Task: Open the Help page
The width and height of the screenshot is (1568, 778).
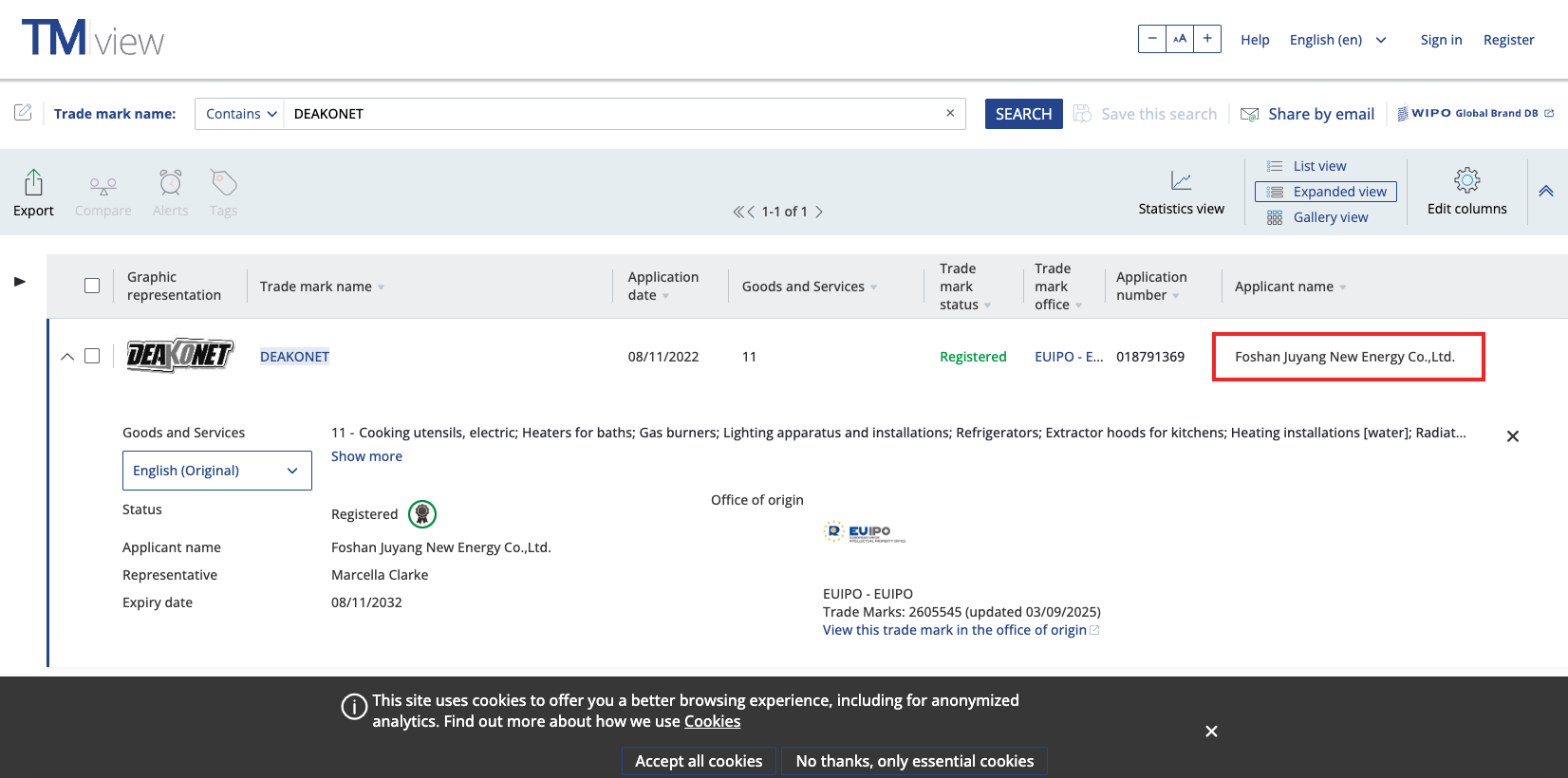Action: (1255, 40)
